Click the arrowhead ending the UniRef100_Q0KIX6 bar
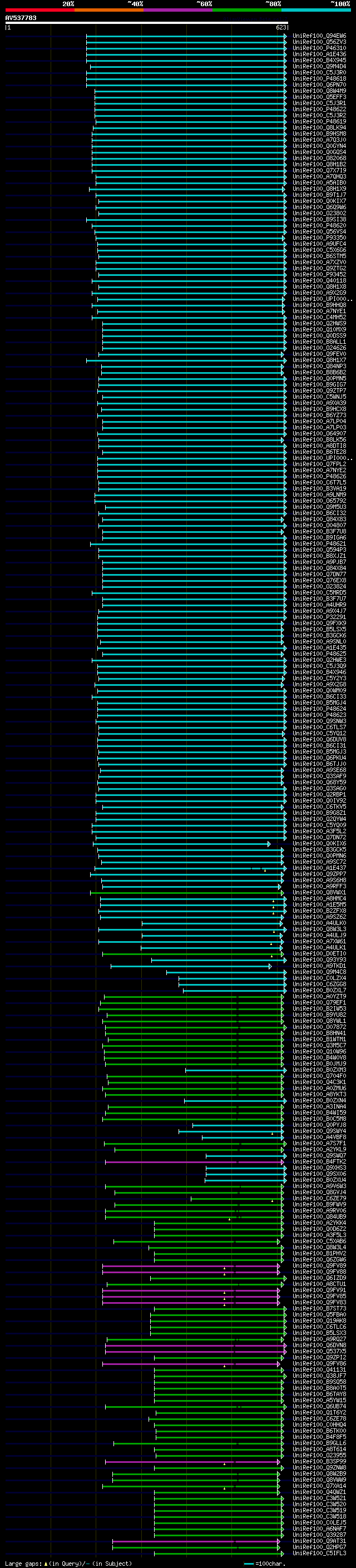This screenshot has width=356, height=1568. tap(269, 844)
